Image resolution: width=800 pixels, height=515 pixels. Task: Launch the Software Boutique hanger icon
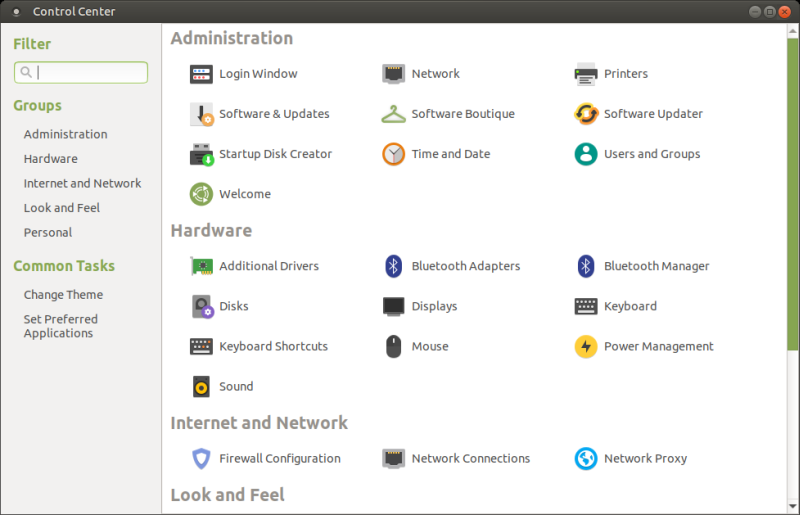coord(394,114)
